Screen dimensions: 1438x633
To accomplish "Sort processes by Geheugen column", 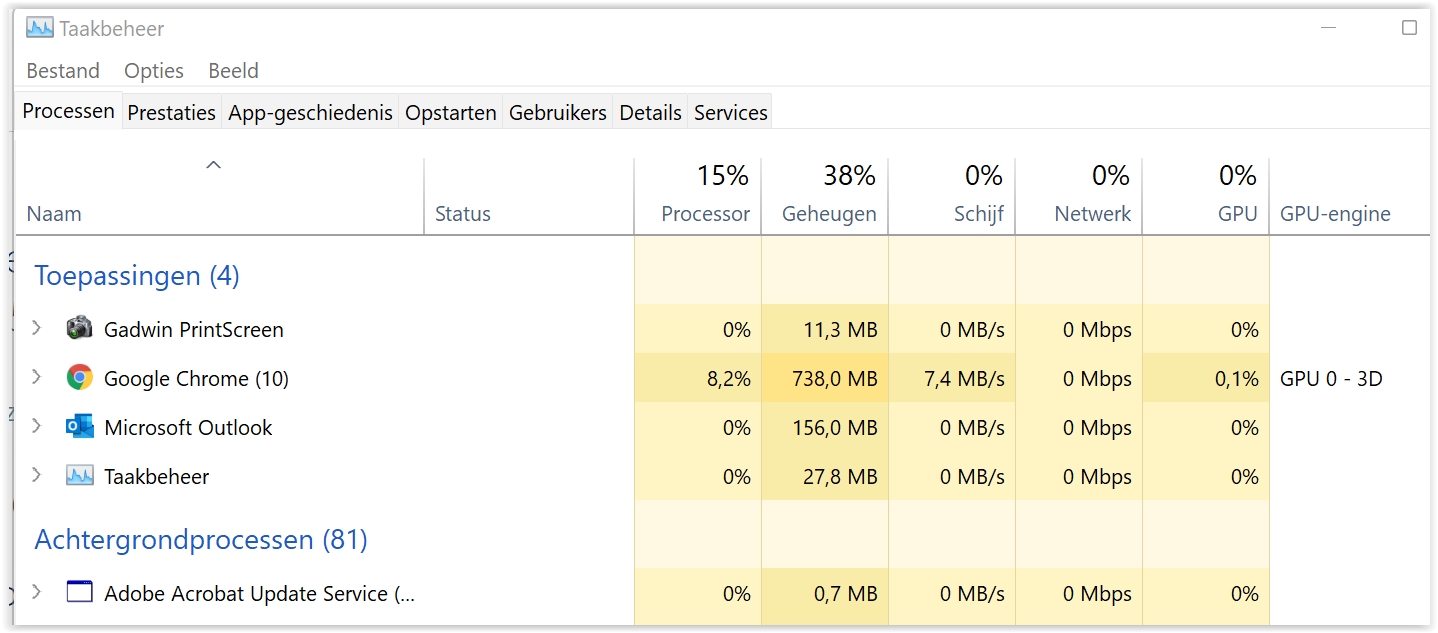I will [828, 214].
